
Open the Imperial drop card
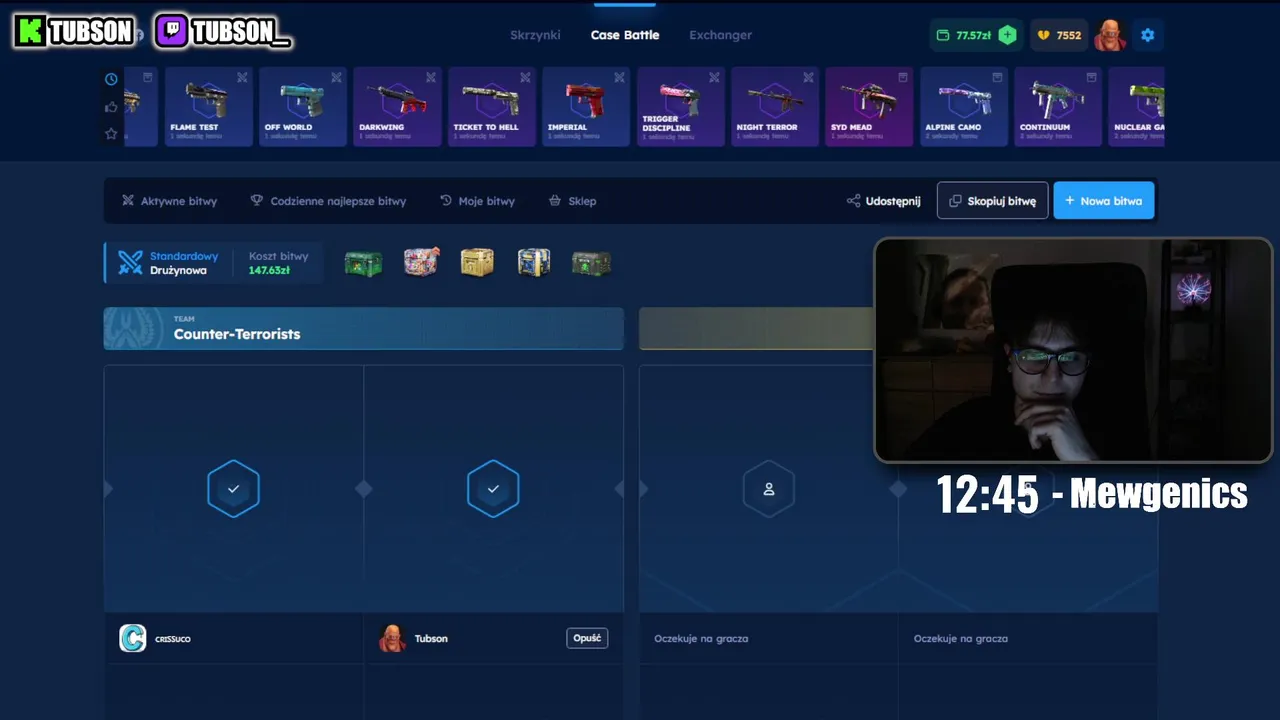pyautogui.click(x=586, y=107)
